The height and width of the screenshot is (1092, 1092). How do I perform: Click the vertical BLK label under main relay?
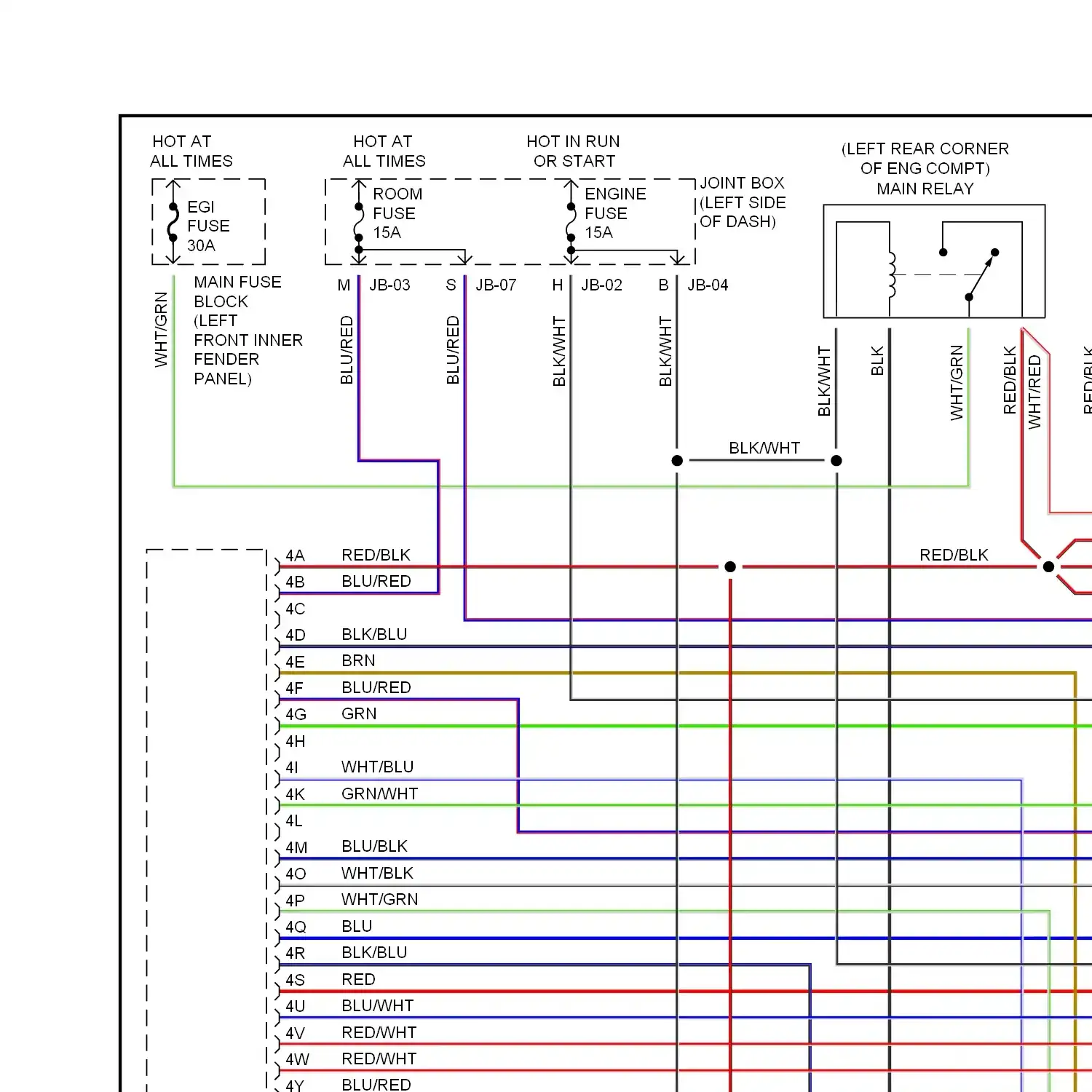coord(877,361)
